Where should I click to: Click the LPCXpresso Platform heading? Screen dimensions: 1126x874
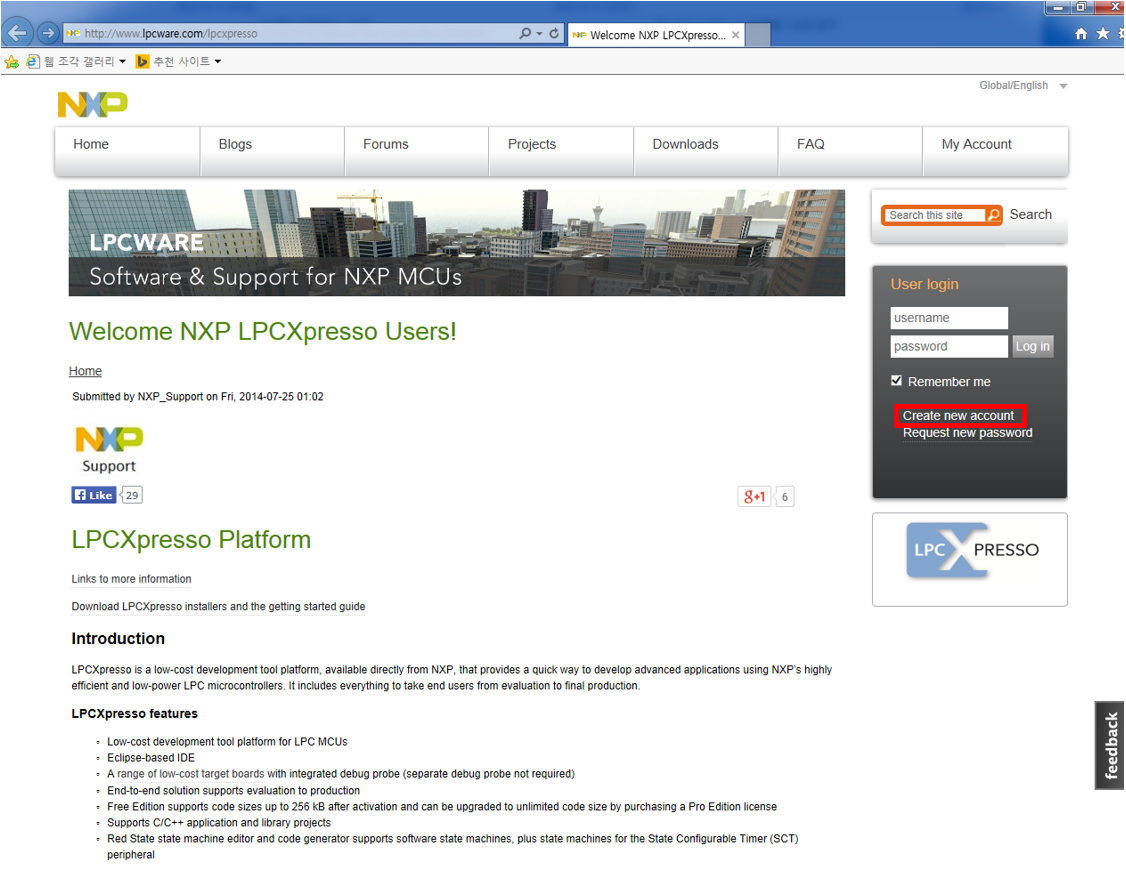click(191, 540)
